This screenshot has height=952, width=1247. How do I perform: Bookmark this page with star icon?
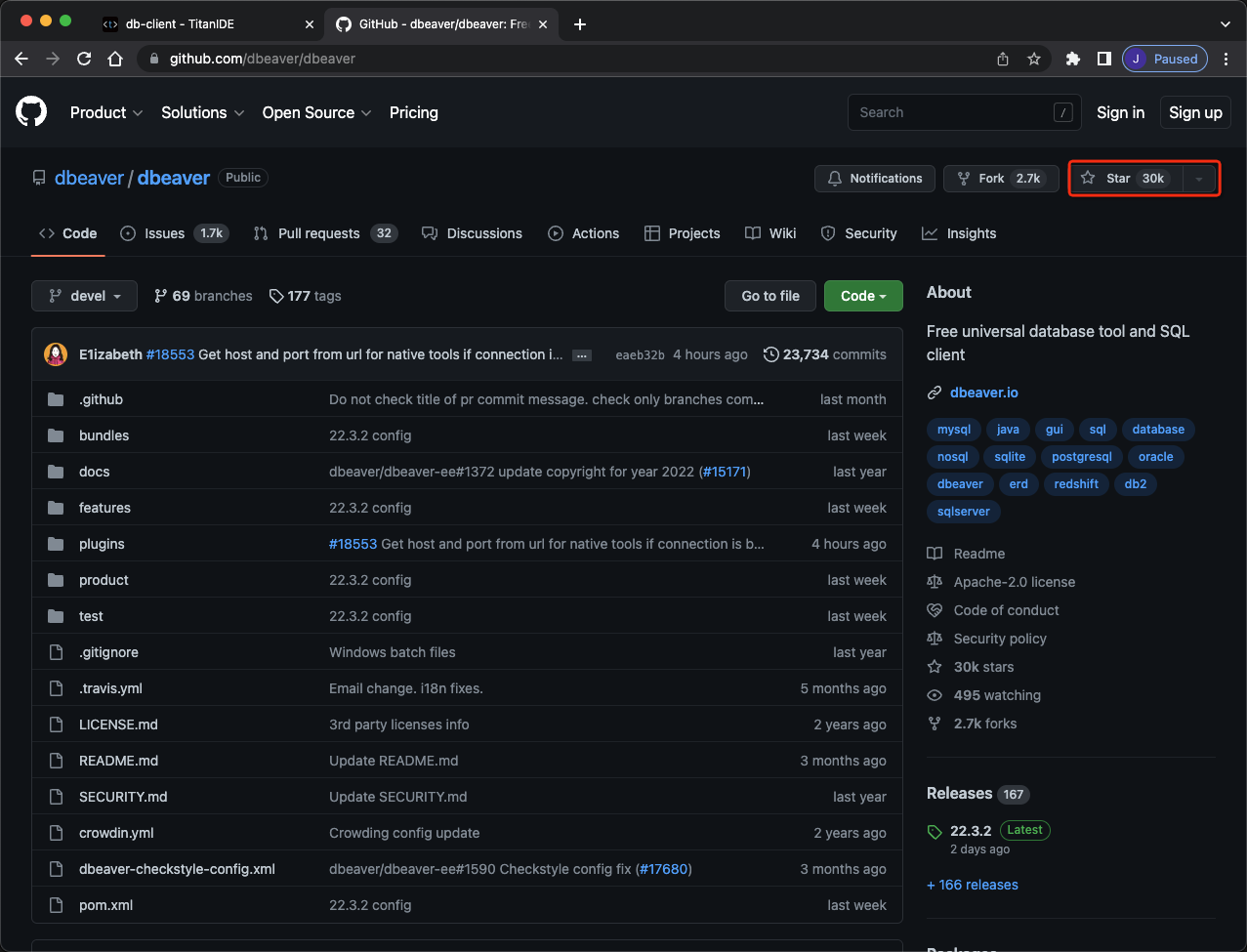1034,59
